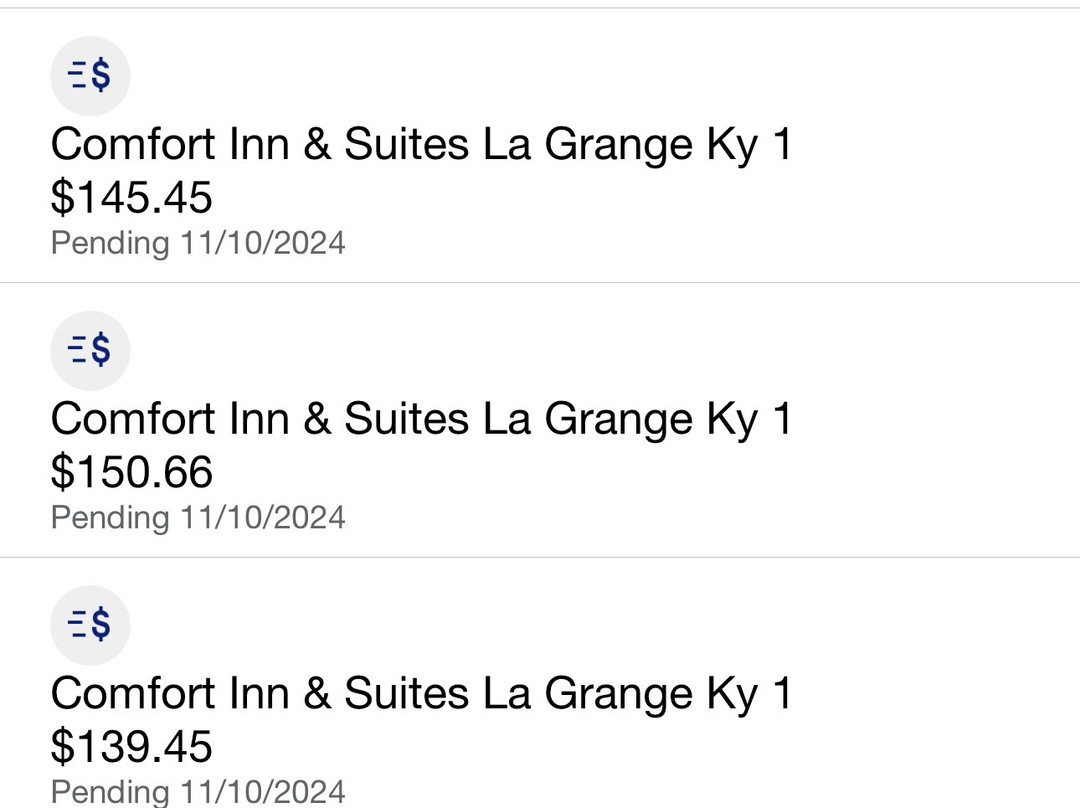Screen dimensions: 1080x808
Task: Tap the dollar sign of the $150.66 amount
Action: 62,472
